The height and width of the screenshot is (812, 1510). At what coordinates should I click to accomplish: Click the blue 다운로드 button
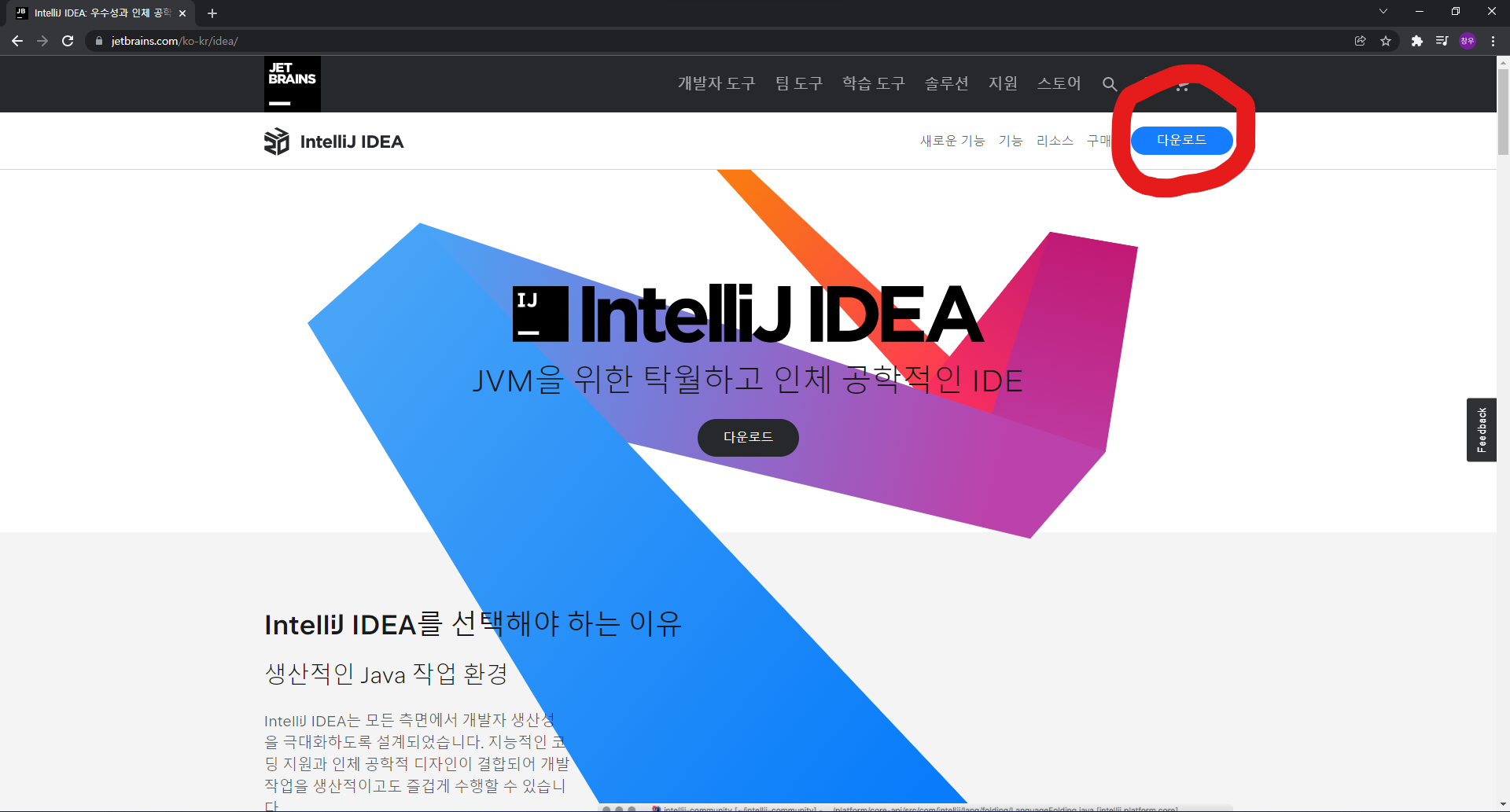coord(1181,140)
